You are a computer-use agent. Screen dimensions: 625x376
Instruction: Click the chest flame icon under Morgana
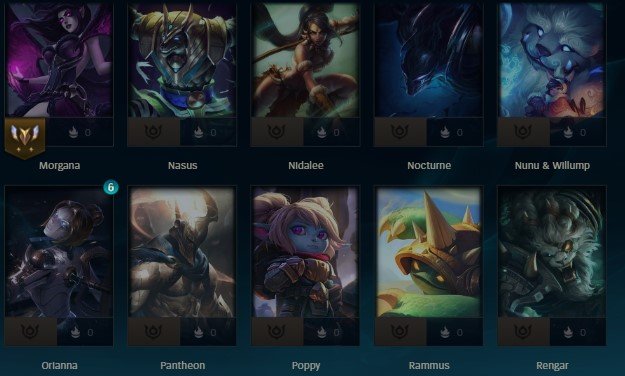coord(73,132)
